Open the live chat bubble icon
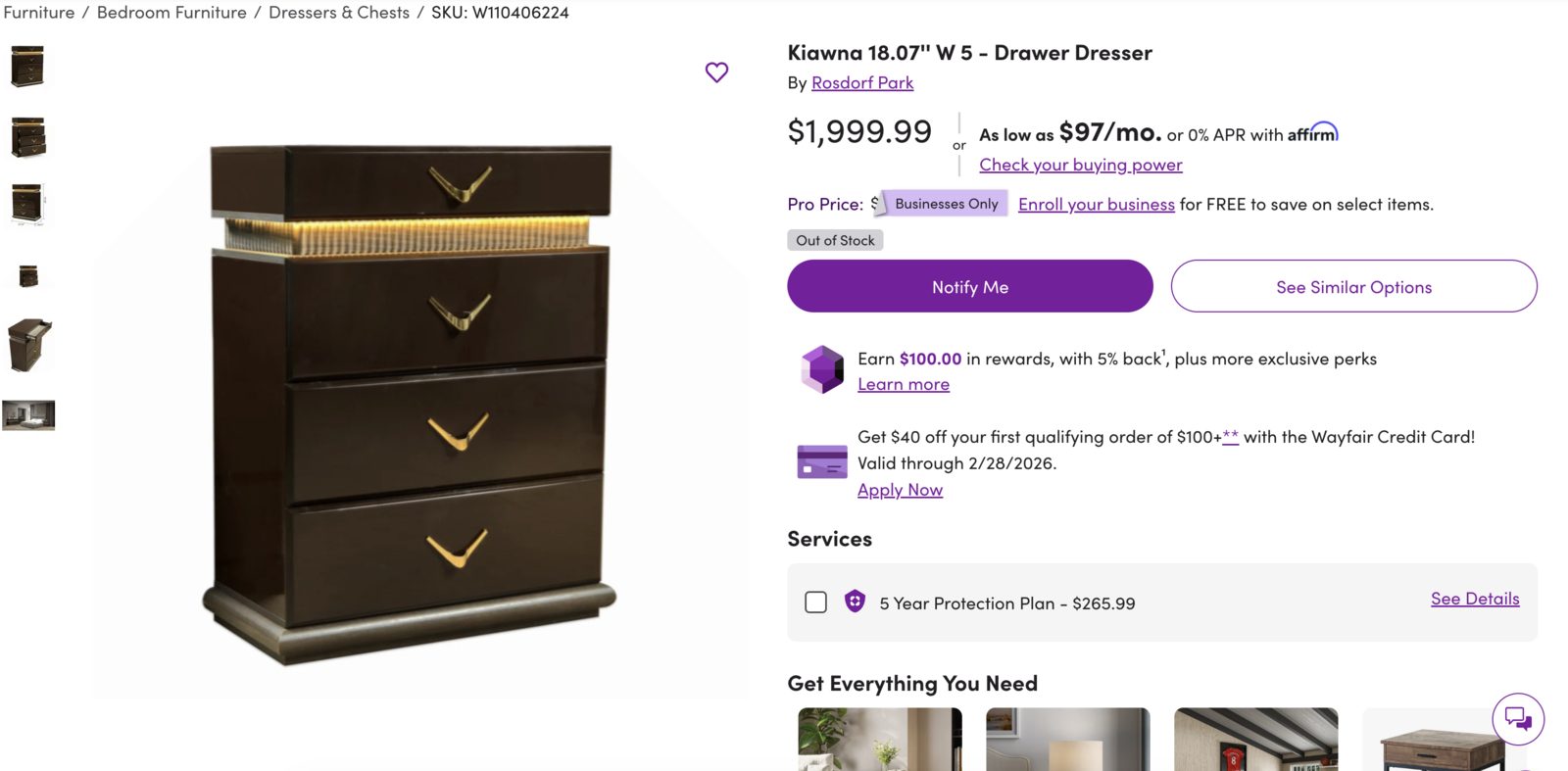This screenshot has width=1568, height=771. tap(1518, 719)
